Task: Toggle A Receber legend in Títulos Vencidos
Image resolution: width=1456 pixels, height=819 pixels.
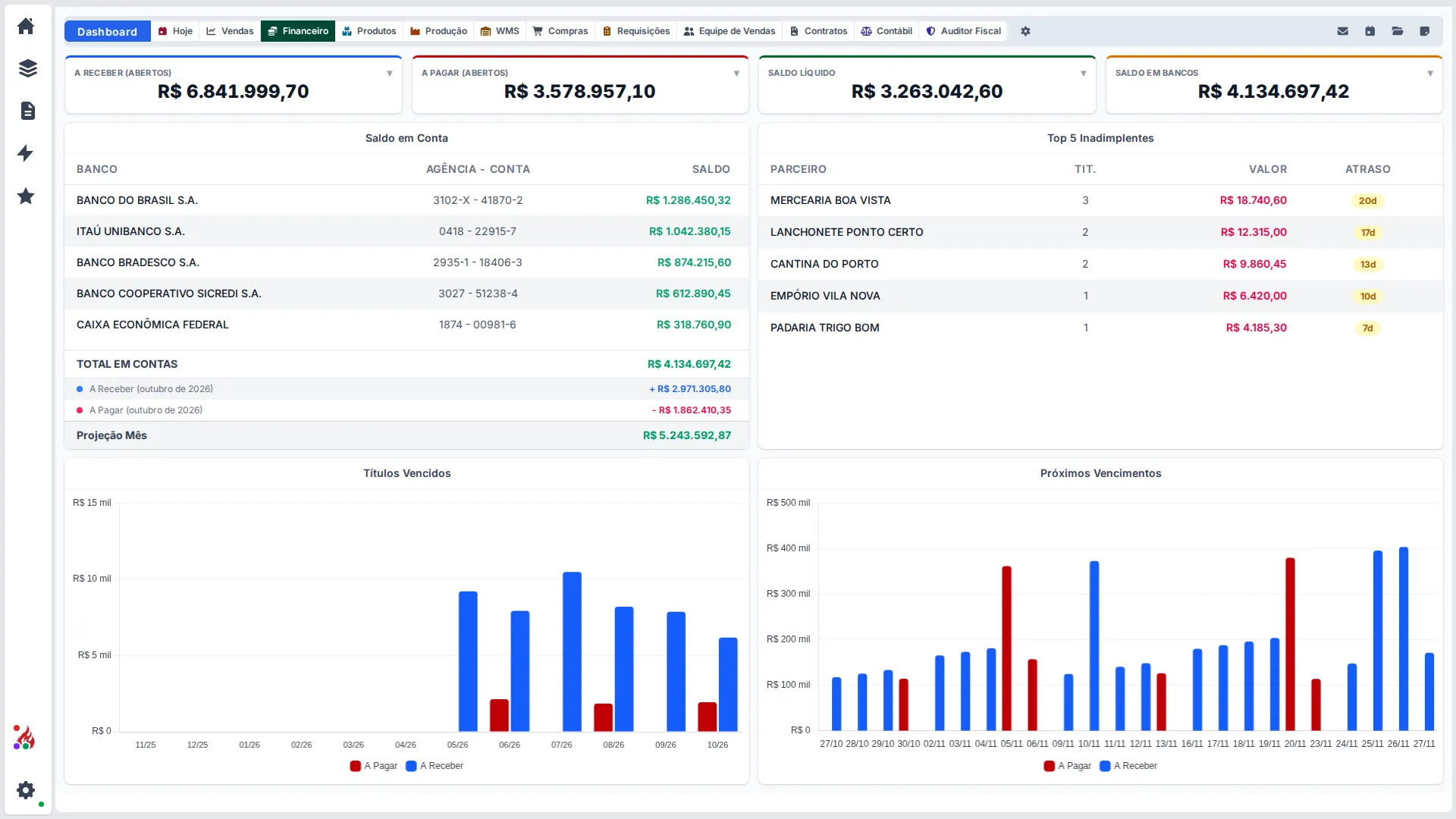Action: (x=435, y=766)
